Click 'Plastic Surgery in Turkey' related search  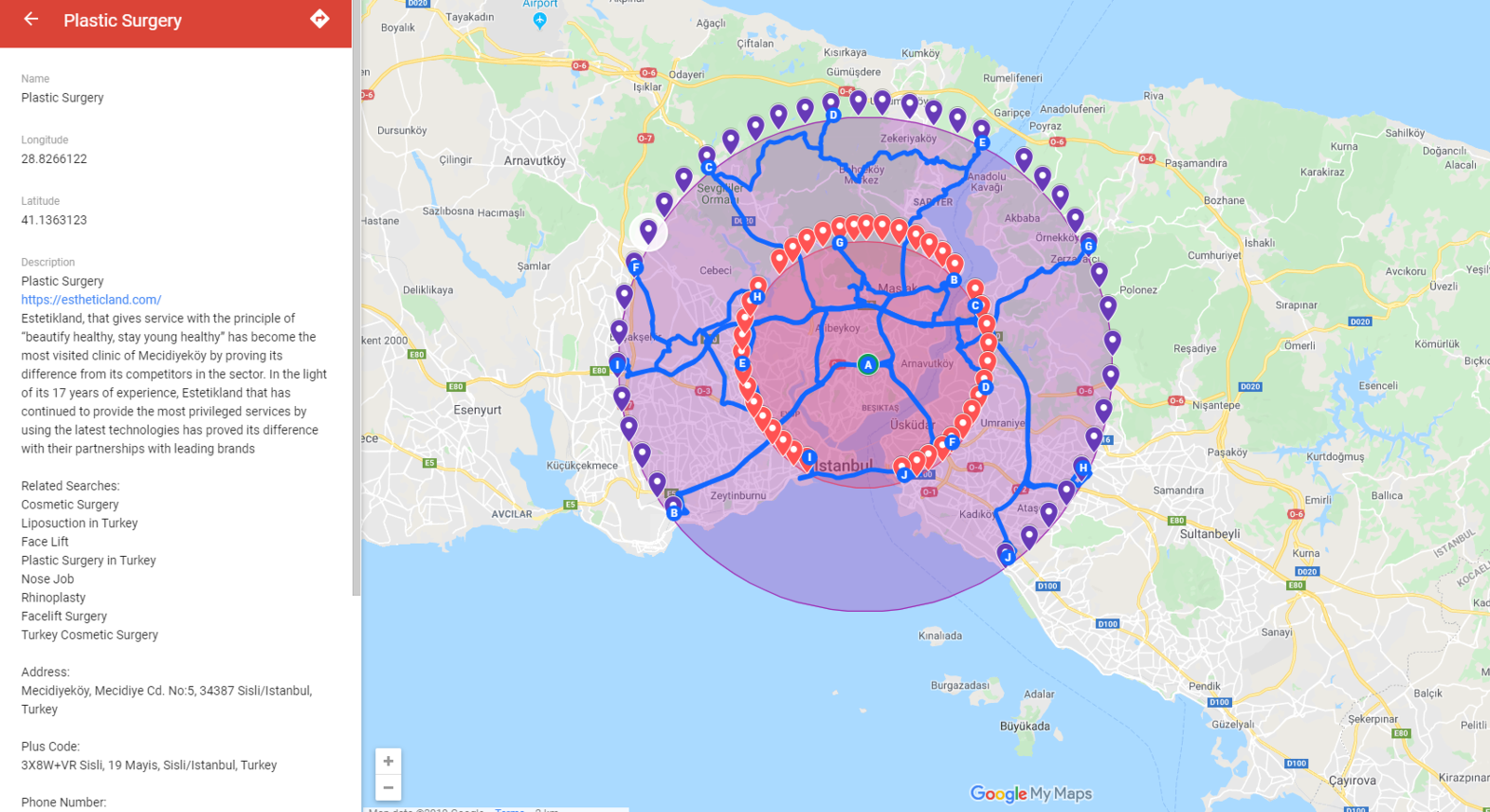click(x=88, y=561)
